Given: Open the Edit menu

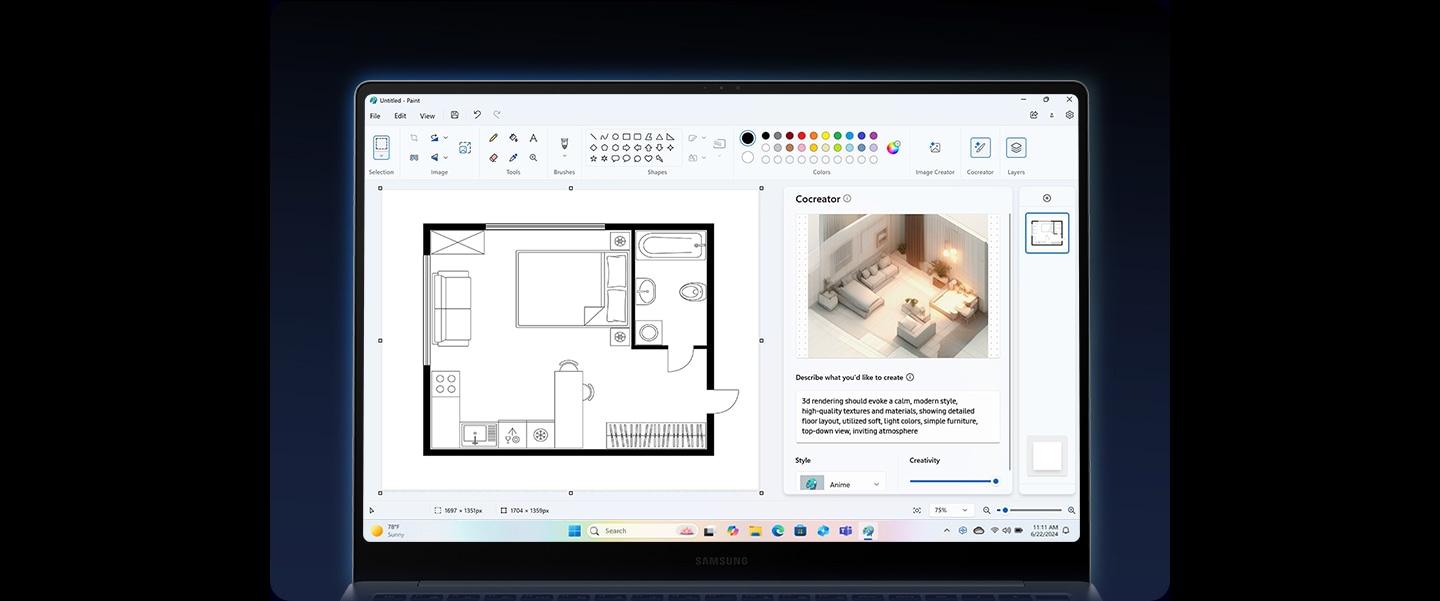Looking at the screenshot, I should click(400, 116).
